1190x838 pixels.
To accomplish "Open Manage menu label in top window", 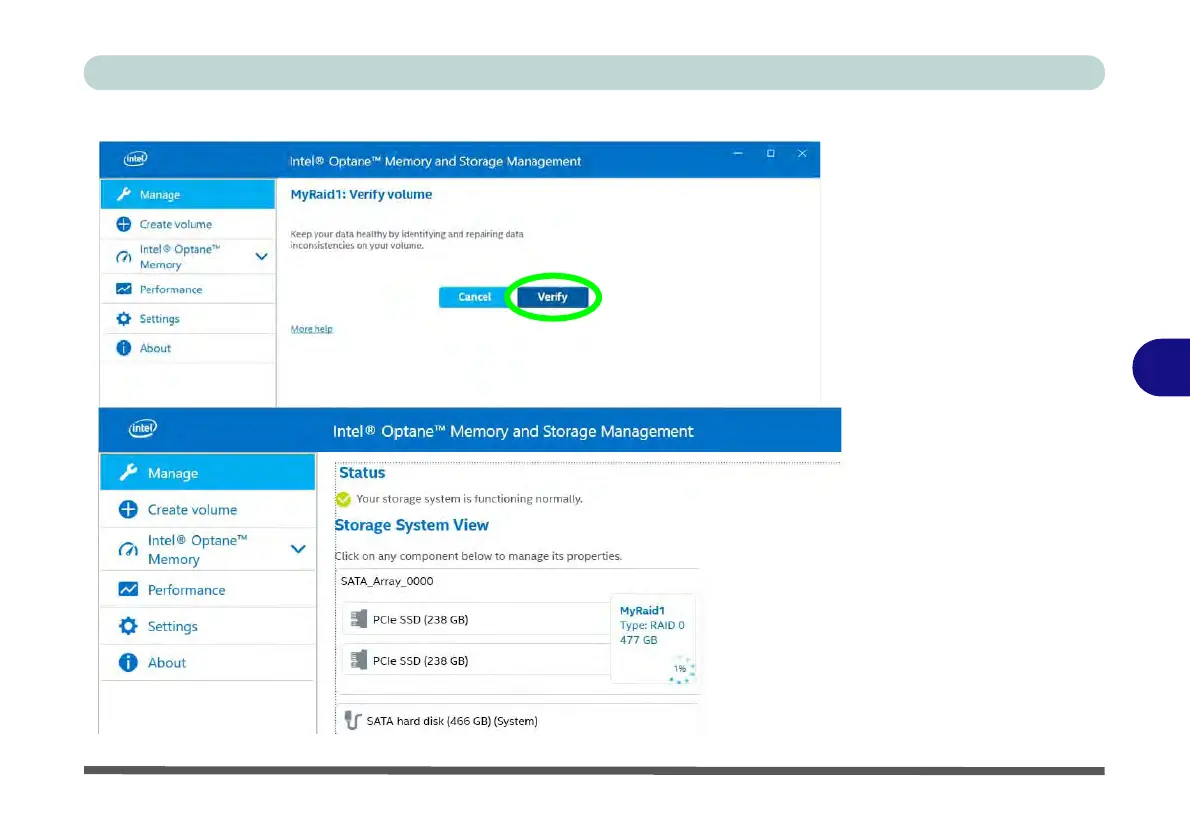I will (159, 194).
